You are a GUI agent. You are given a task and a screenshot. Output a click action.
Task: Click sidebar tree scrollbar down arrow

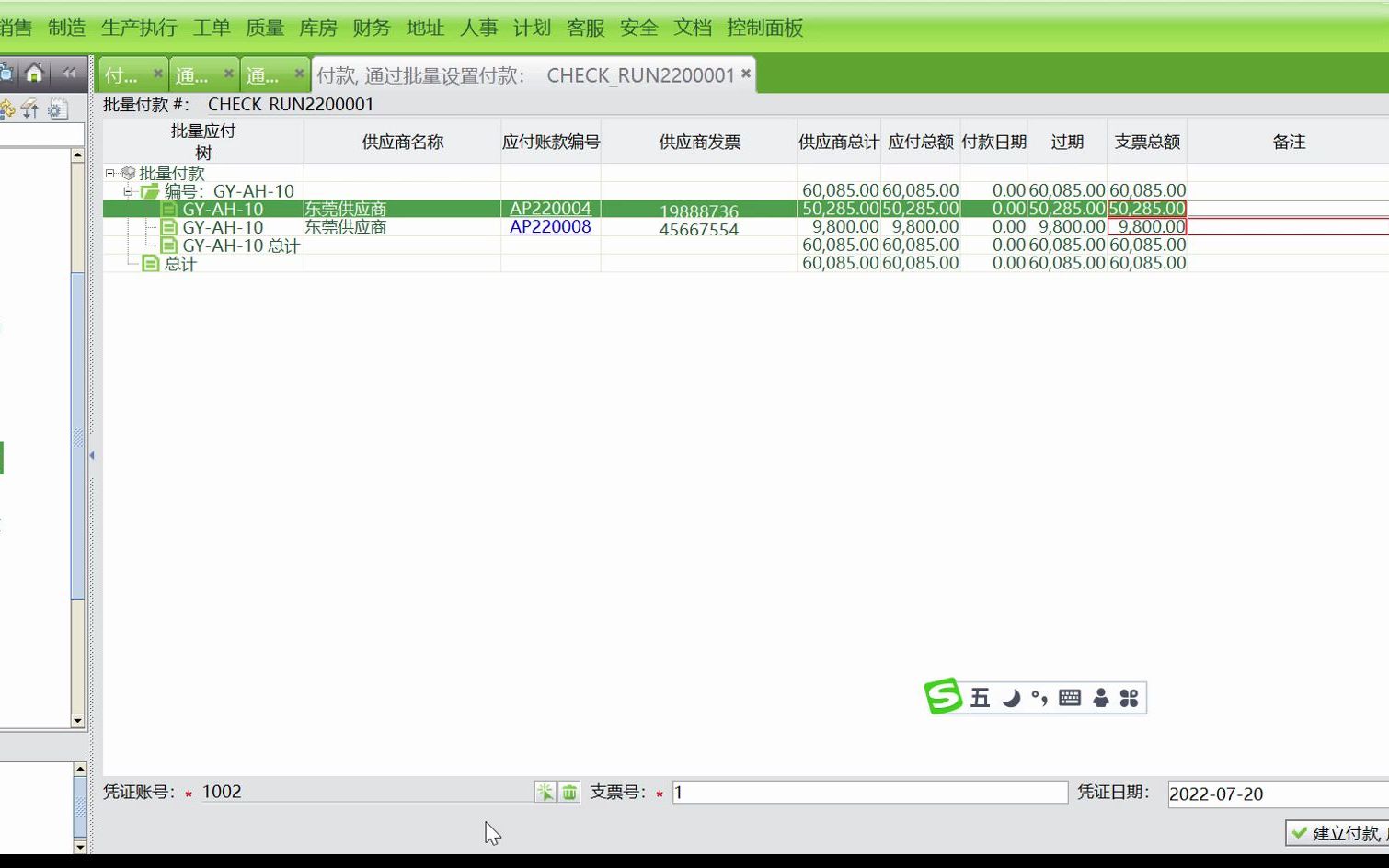pyautogui.click(x=78, y=722)
